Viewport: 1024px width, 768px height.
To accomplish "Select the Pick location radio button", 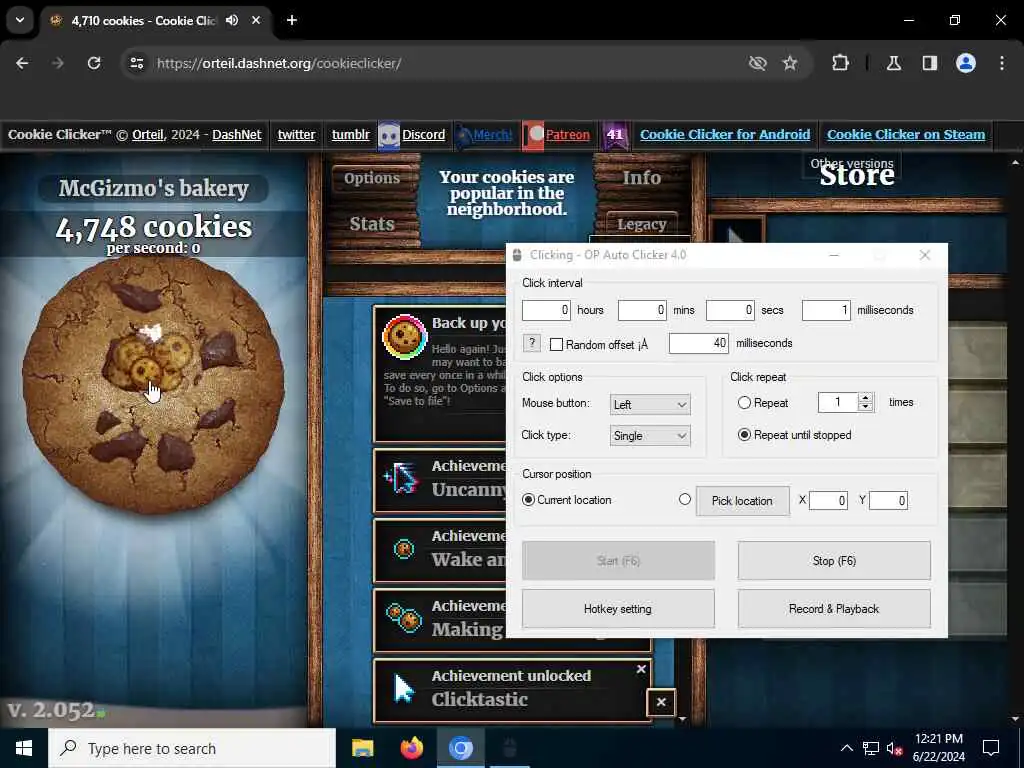I will coord(684,500).
